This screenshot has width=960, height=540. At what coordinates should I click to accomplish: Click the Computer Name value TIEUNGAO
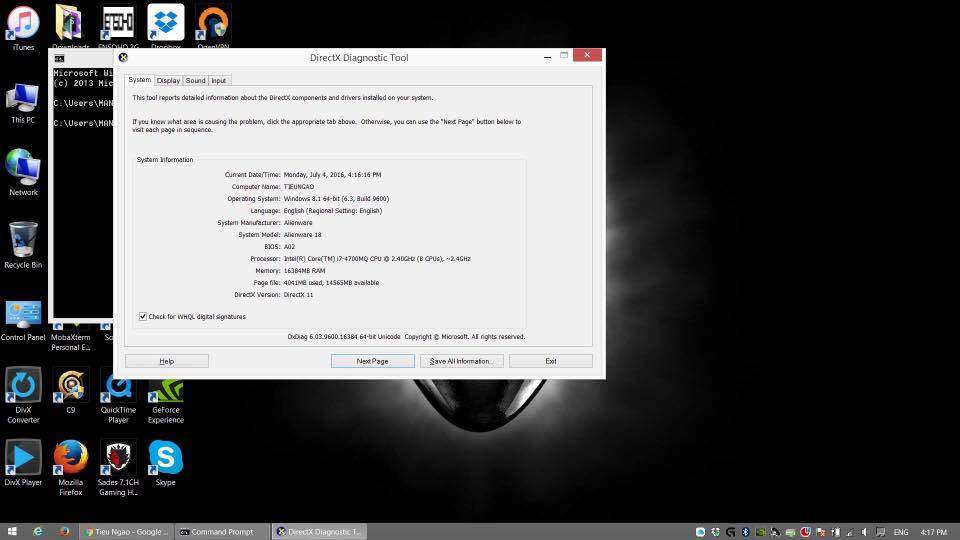[299, 187]
